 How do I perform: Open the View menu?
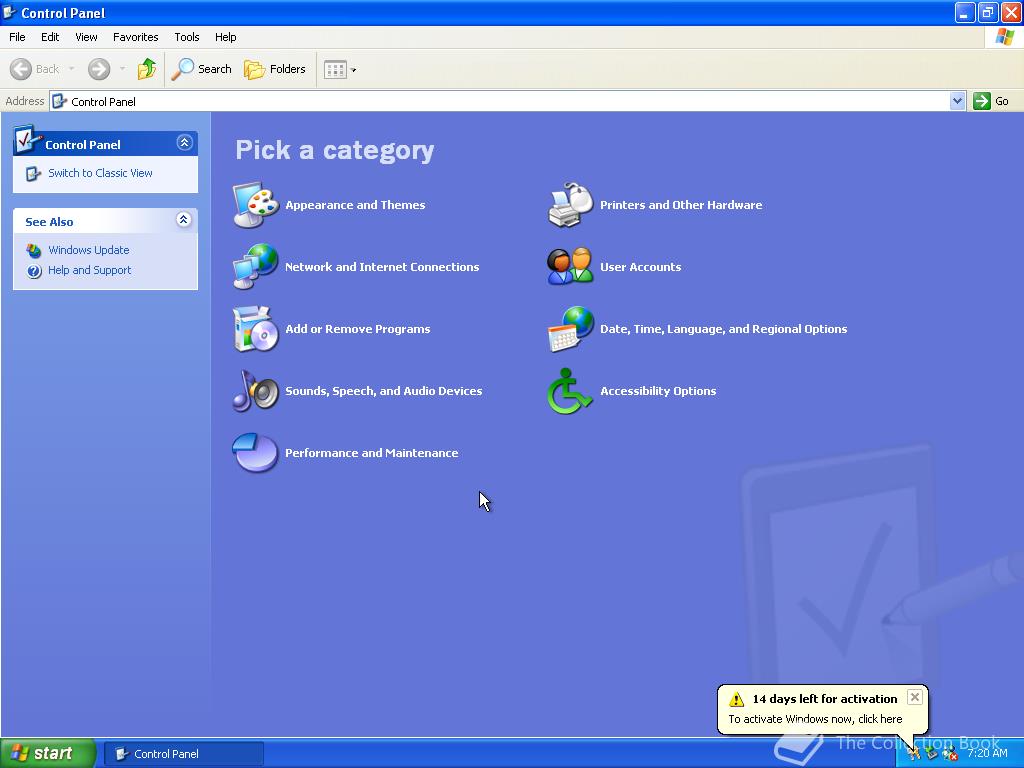pyautogui.click(x=86, y=37)
